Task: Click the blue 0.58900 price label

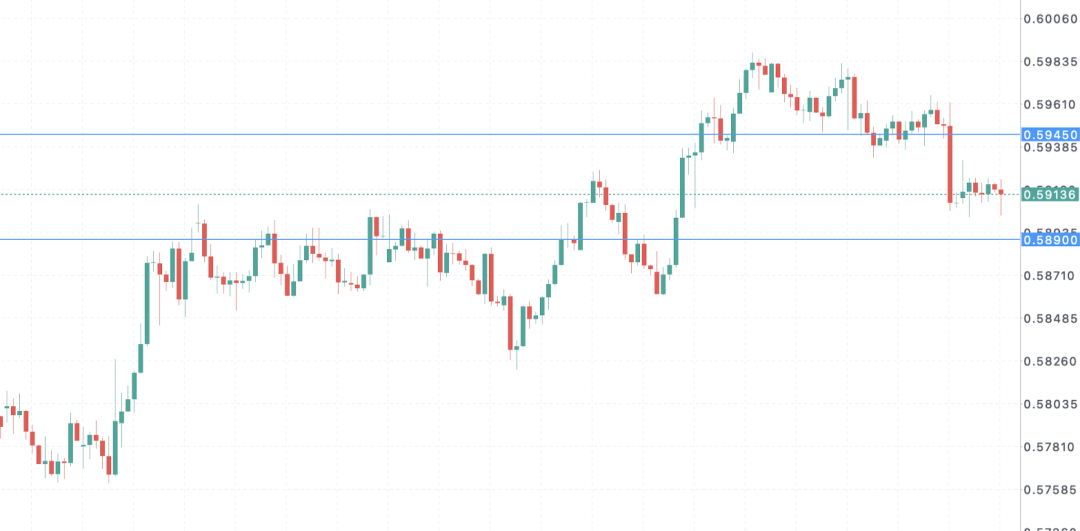Action: pos(1050,240)
